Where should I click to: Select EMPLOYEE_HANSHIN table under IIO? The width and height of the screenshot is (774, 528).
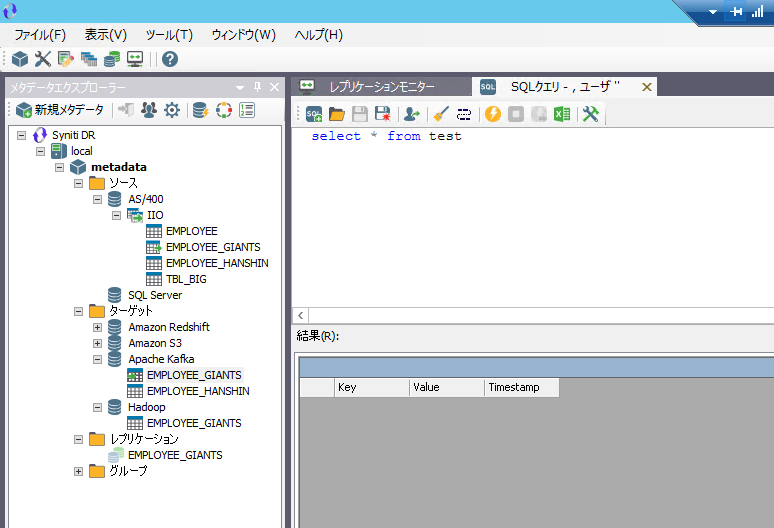(217, 263)
